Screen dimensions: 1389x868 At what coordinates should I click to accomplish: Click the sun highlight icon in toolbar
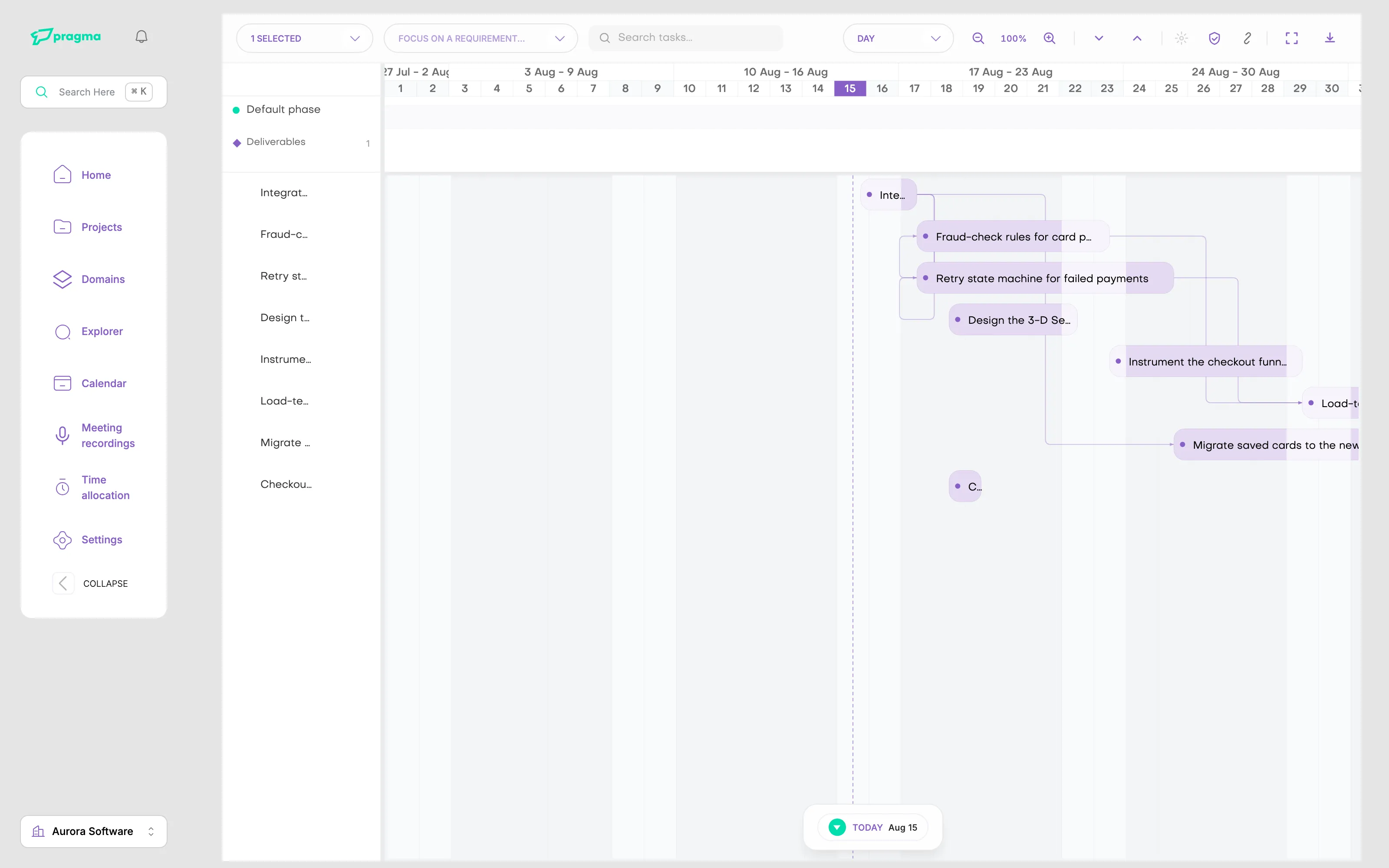[1181, 39]
